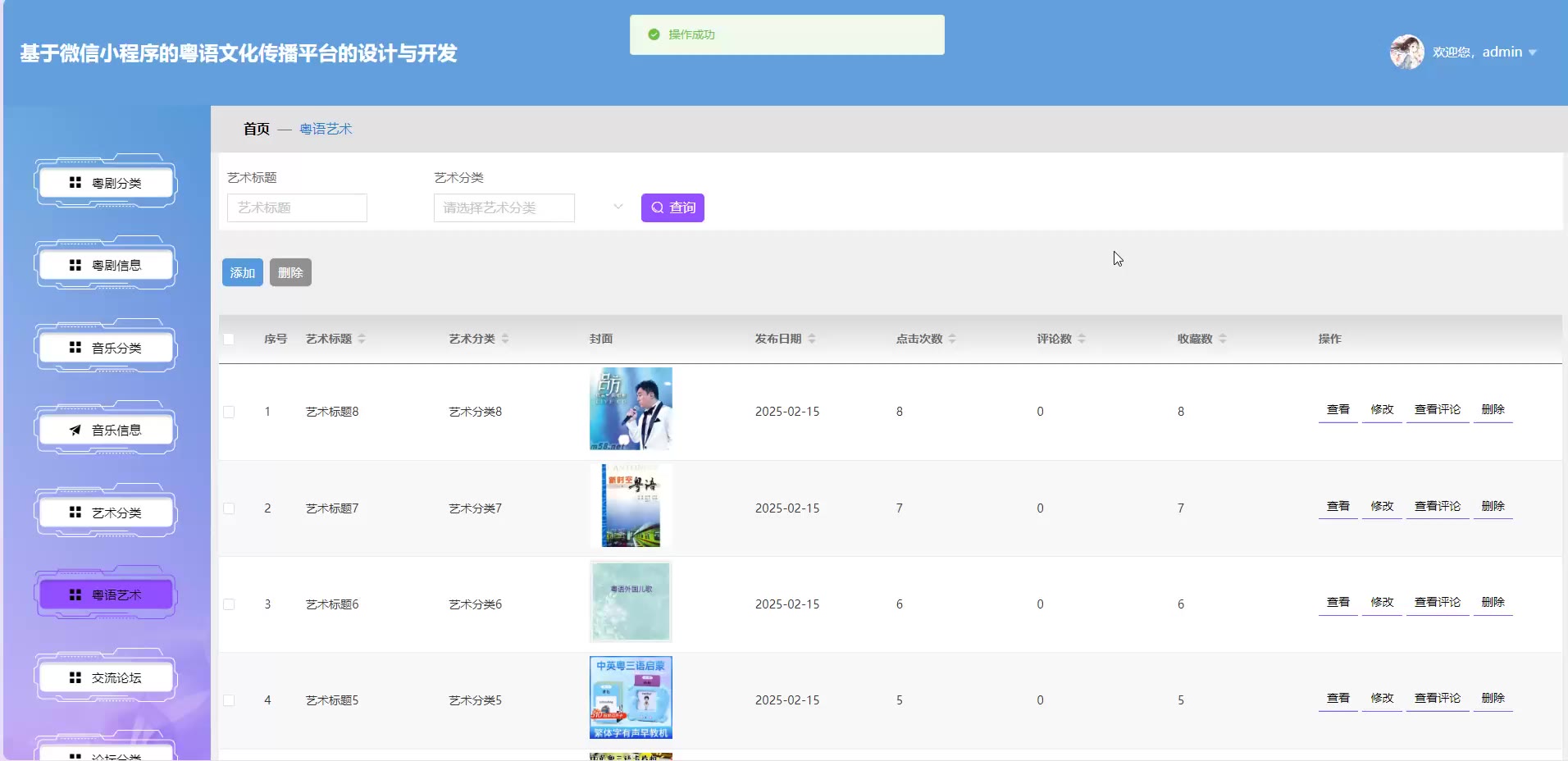Click 查看评论 link for 艺术标题7
This screenshot has height=761, width=1568.
1437,506
